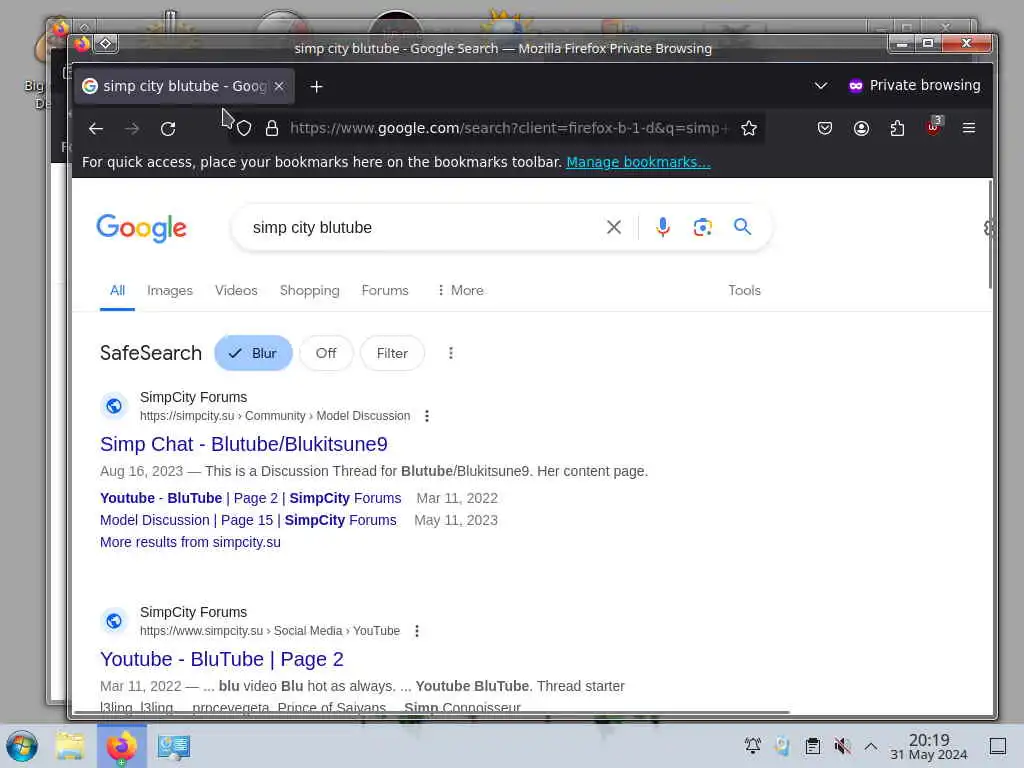This screenshot has width=1024, height=768.
Task: Switch to the Videos tab
Action: click(236, 291)
